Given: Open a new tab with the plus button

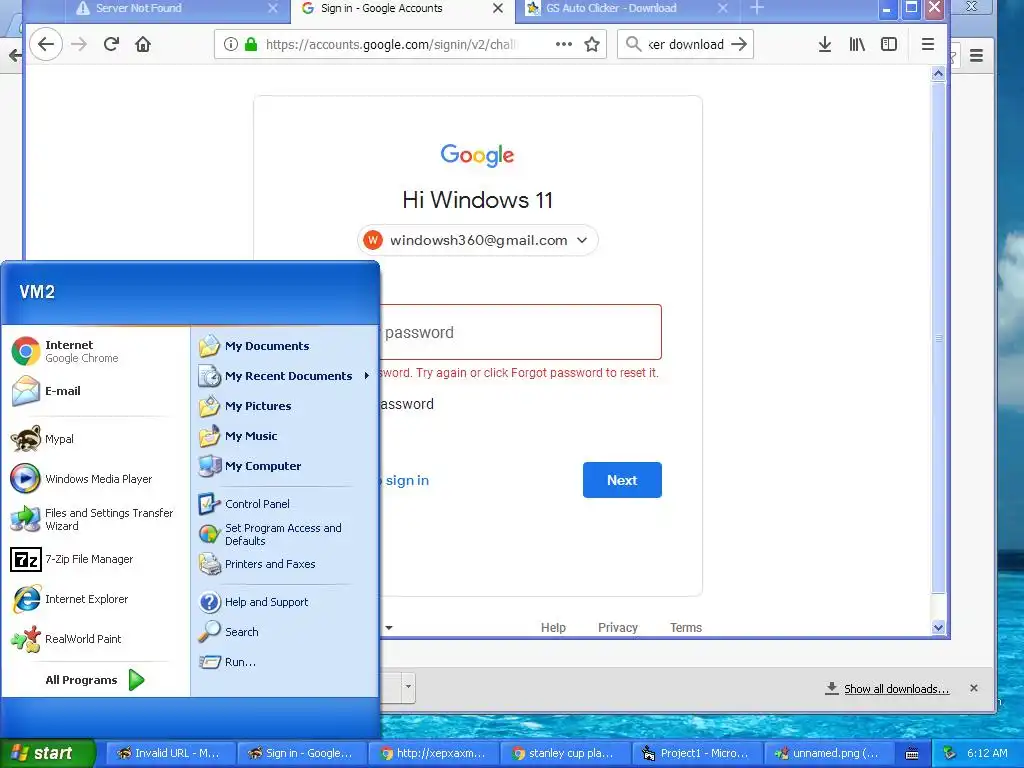Looking at the screenshot, I should coord(757,8).
